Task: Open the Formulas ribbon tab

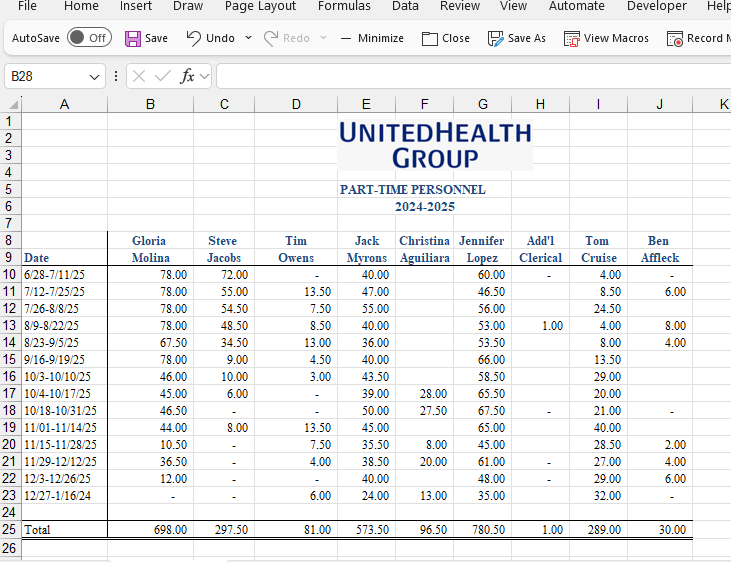Action: [344, 6]
